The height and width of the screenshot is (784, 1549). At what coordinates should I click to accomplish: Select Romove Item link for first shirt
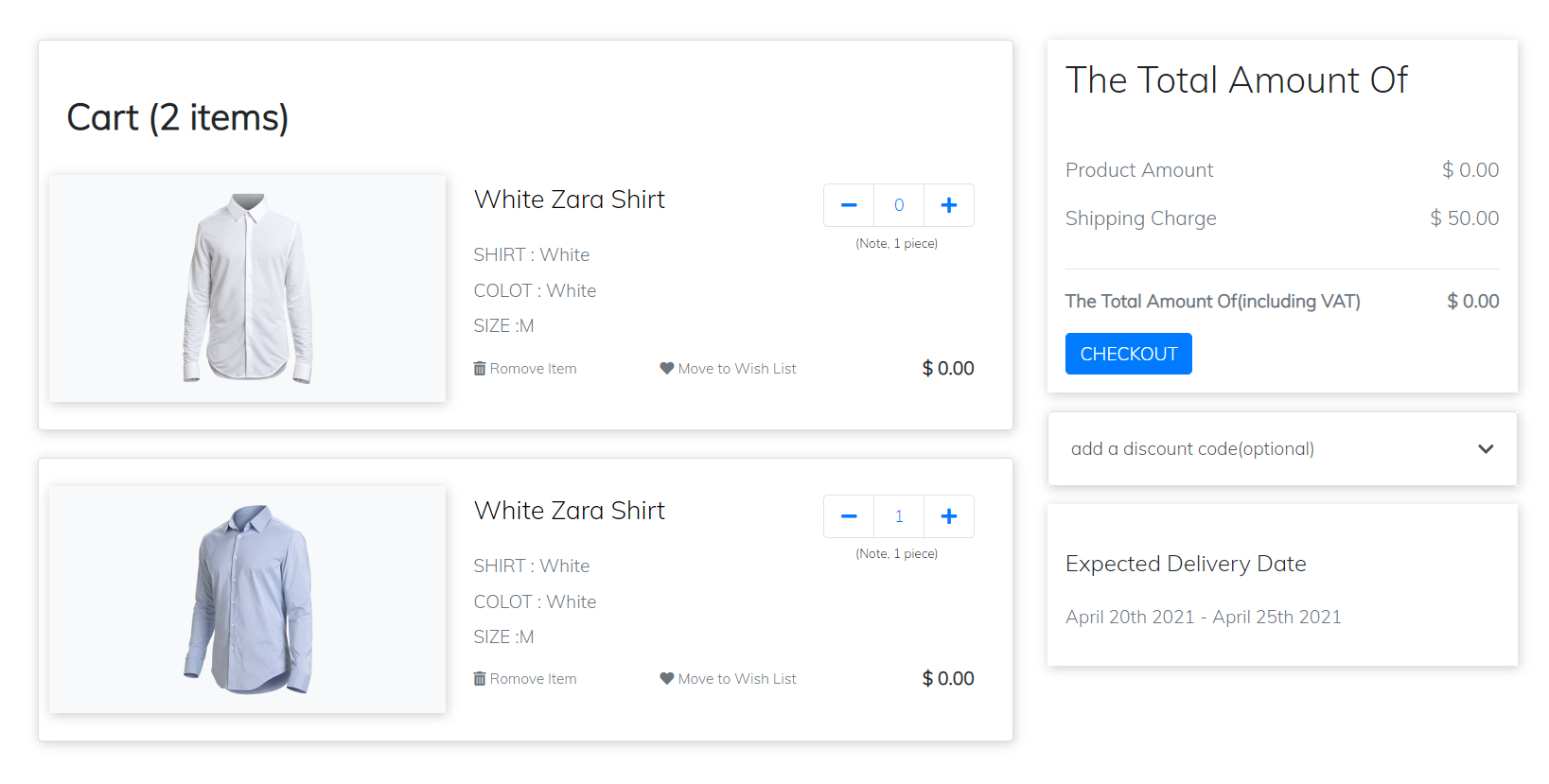[x=525, y=368]
